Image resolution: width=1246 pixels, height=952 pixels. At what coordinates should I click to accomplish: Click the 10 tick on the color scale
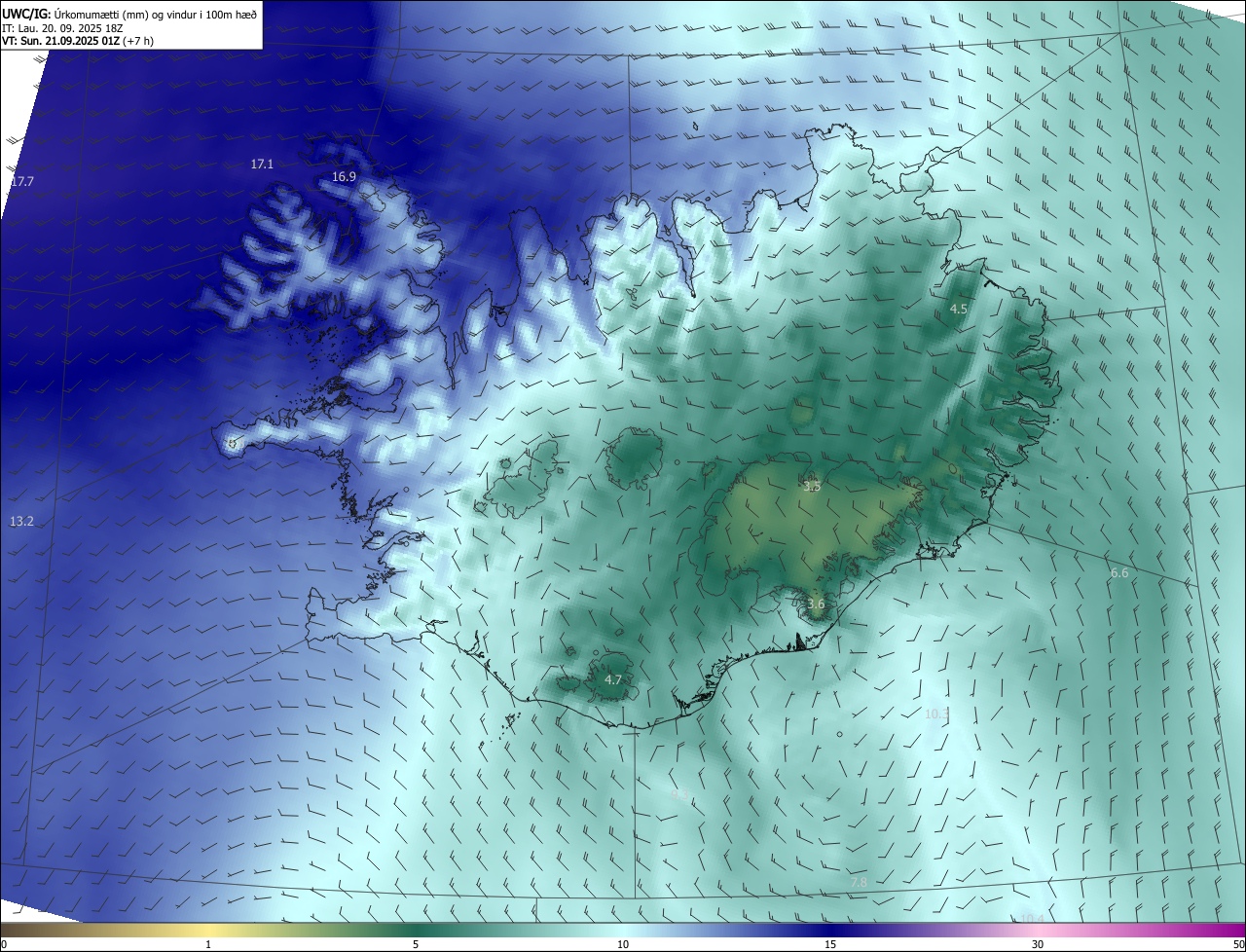pos(623,944)
